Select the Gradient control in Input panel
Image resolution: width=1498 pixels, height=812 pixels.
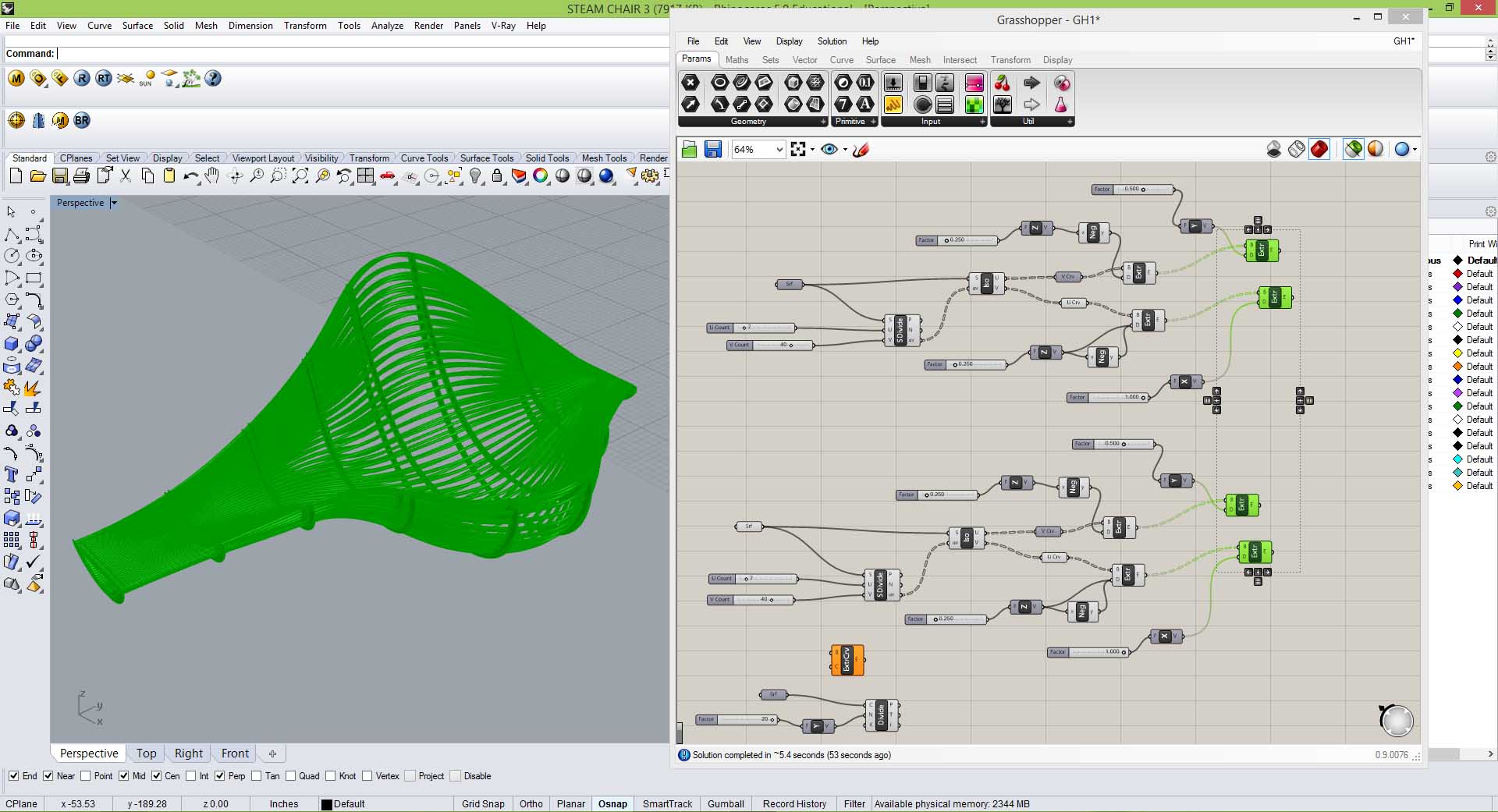pyautogui.click(x=974, y=83)
